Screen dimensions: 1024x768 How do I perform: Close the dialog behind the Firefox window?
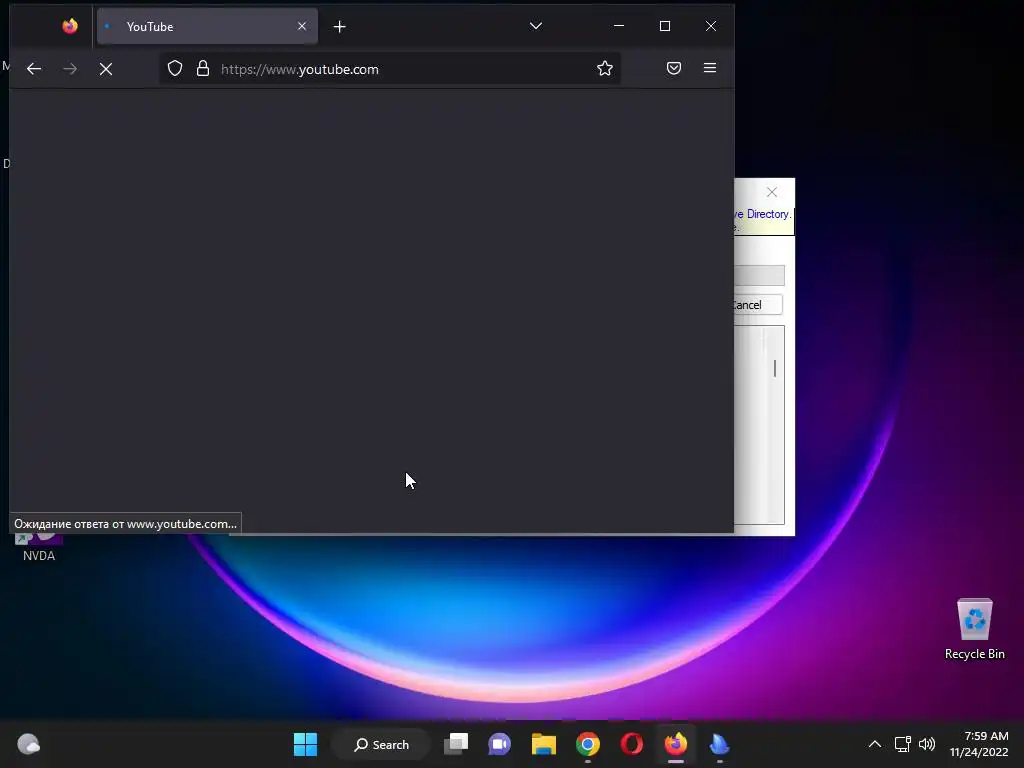pyautogui.click(x=772, y=192)
